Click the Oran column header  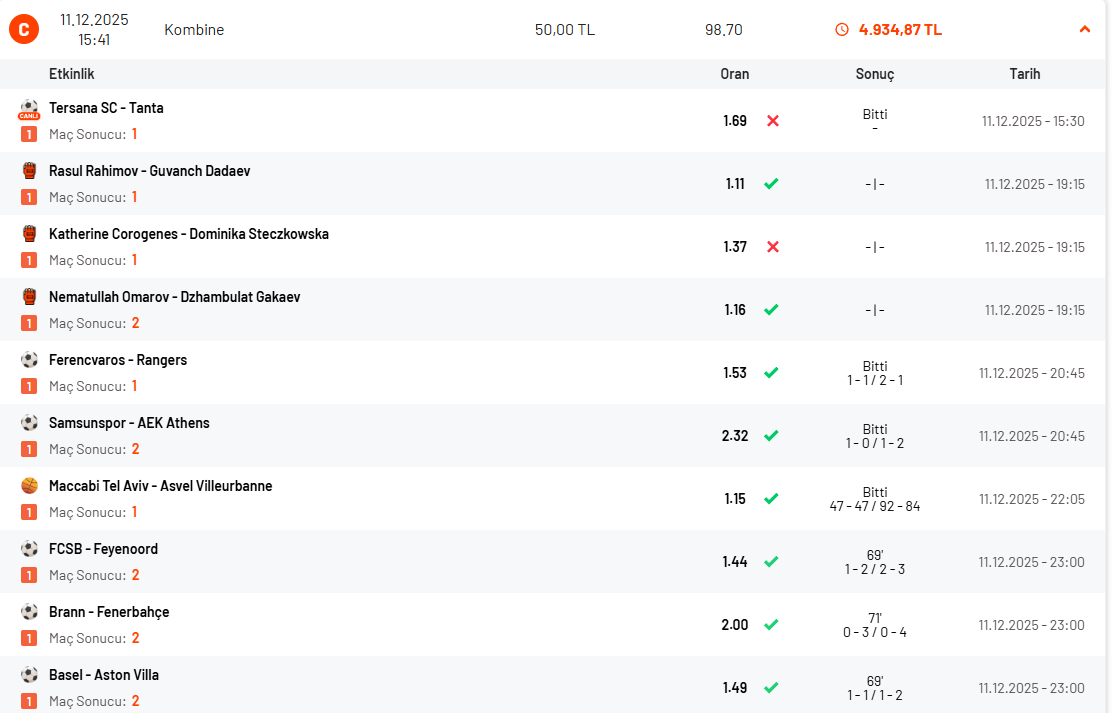click(x=735, y=74)
